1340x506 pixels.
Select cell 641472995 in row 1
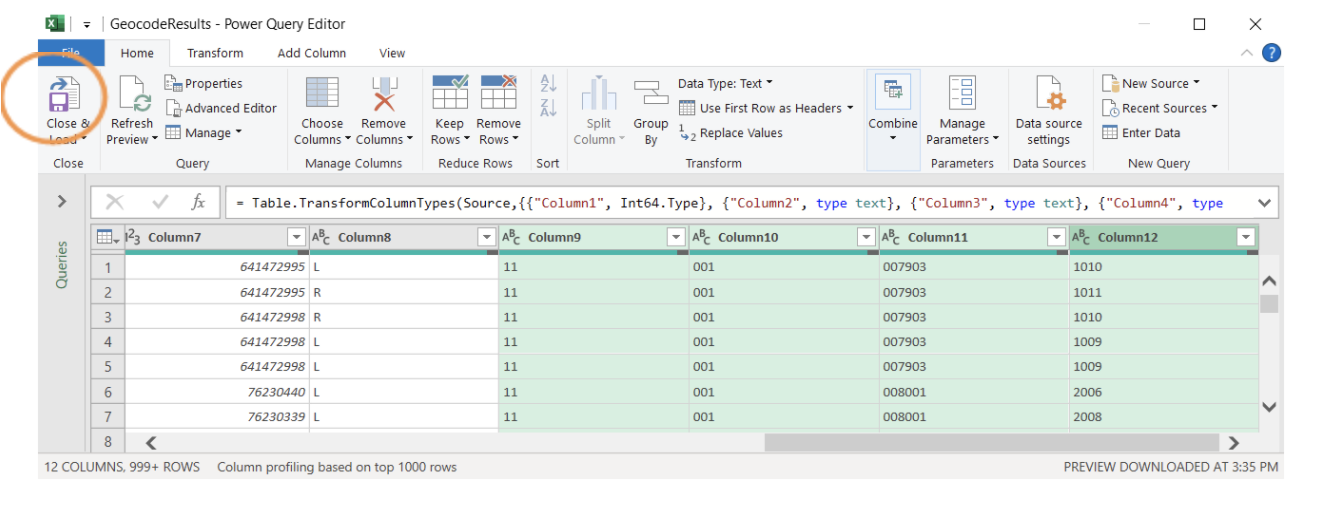(x=216, y=267)
